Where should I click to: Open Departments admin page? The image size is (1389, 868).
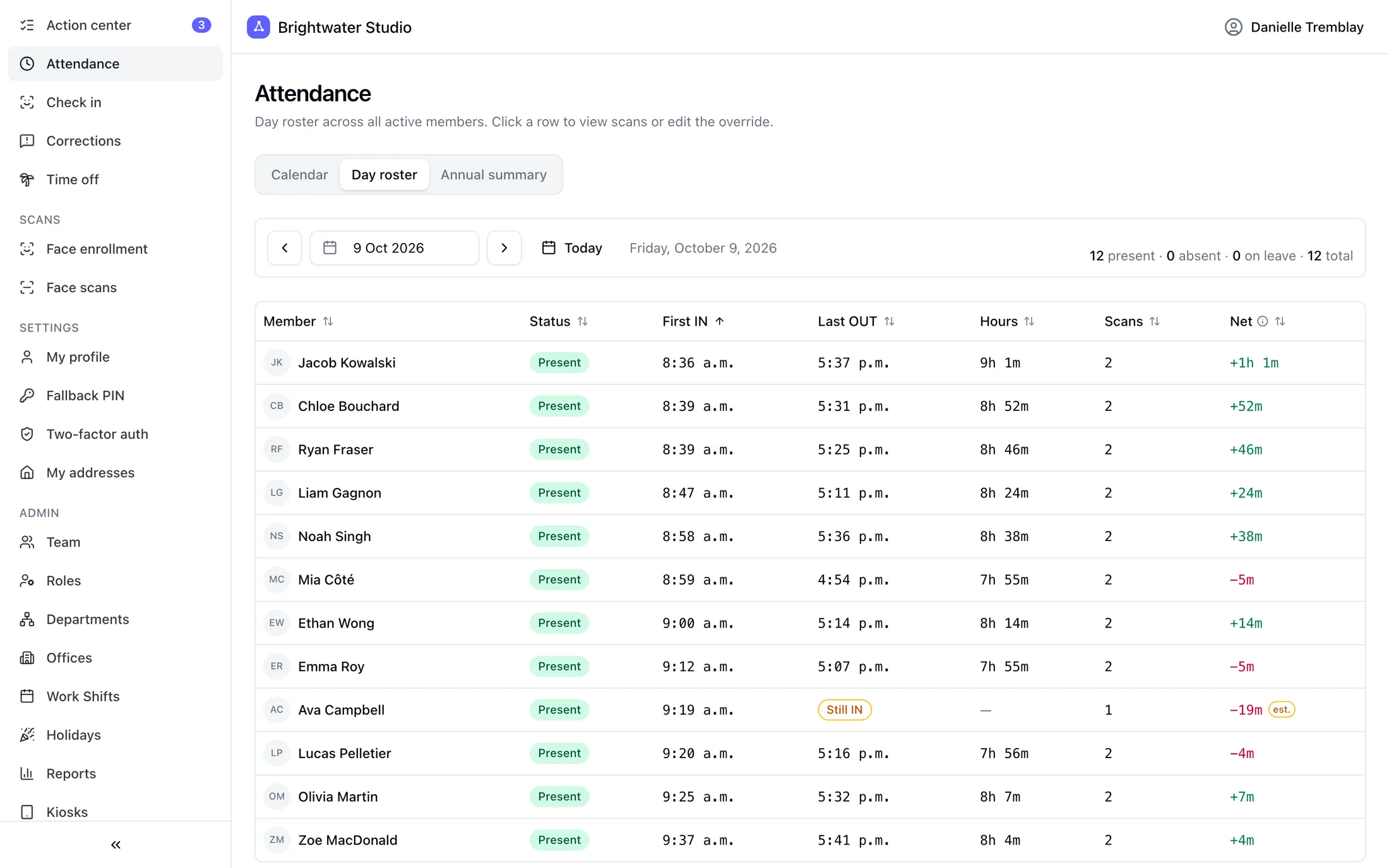coord(115,619)
